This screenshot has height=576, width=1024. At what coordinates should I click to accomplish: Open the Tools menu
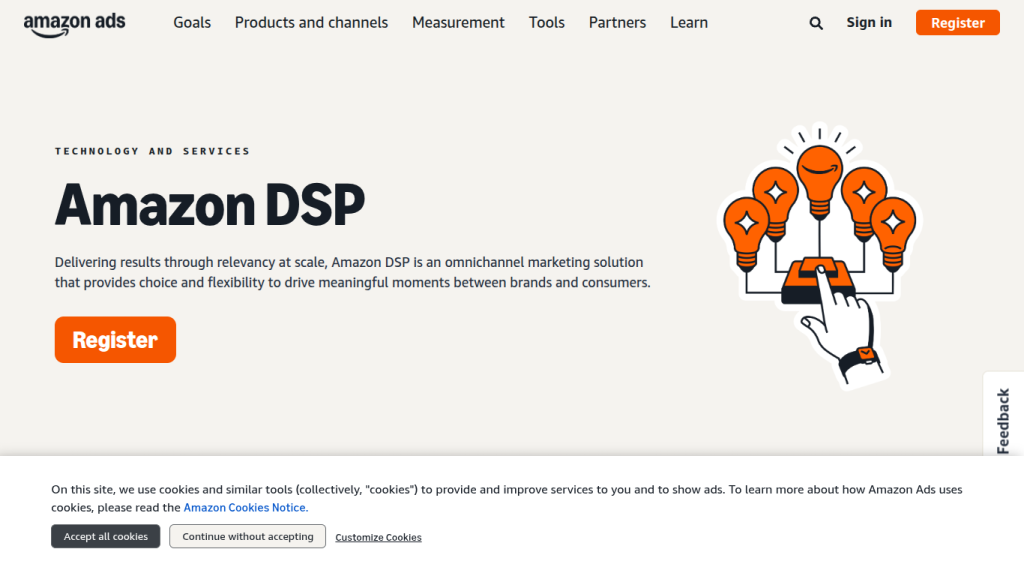click(547, 23)
